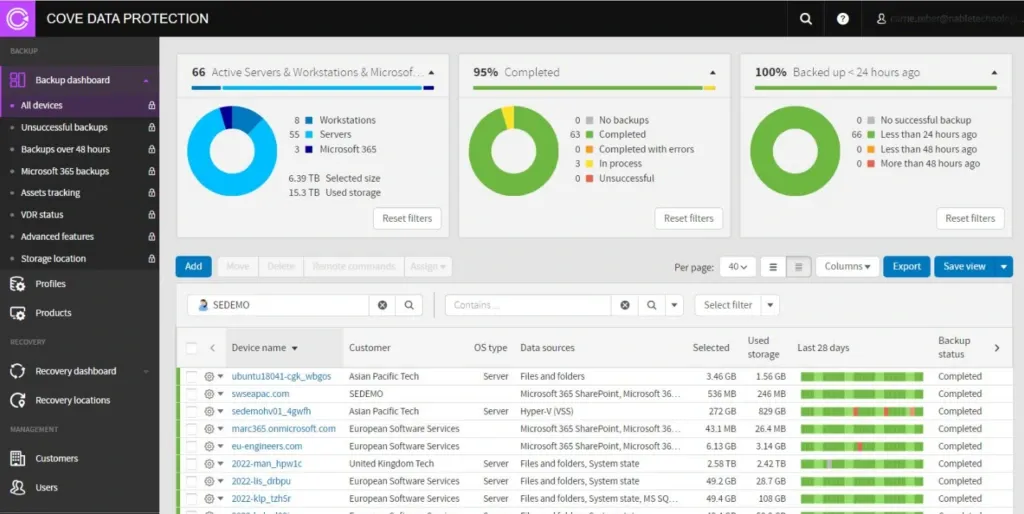Reset filters in Completed widget
The height and width of the screenshot is (514, 1024).
click(688, 219)
